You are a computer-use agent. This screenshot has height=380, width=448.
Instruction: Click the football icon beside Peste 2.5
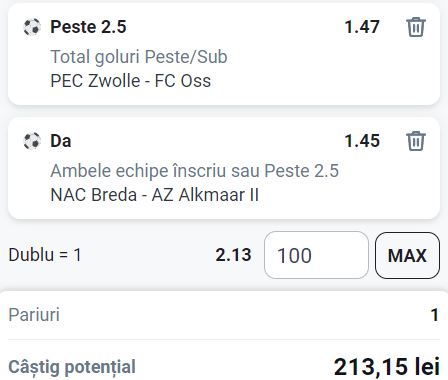[32, 27]
